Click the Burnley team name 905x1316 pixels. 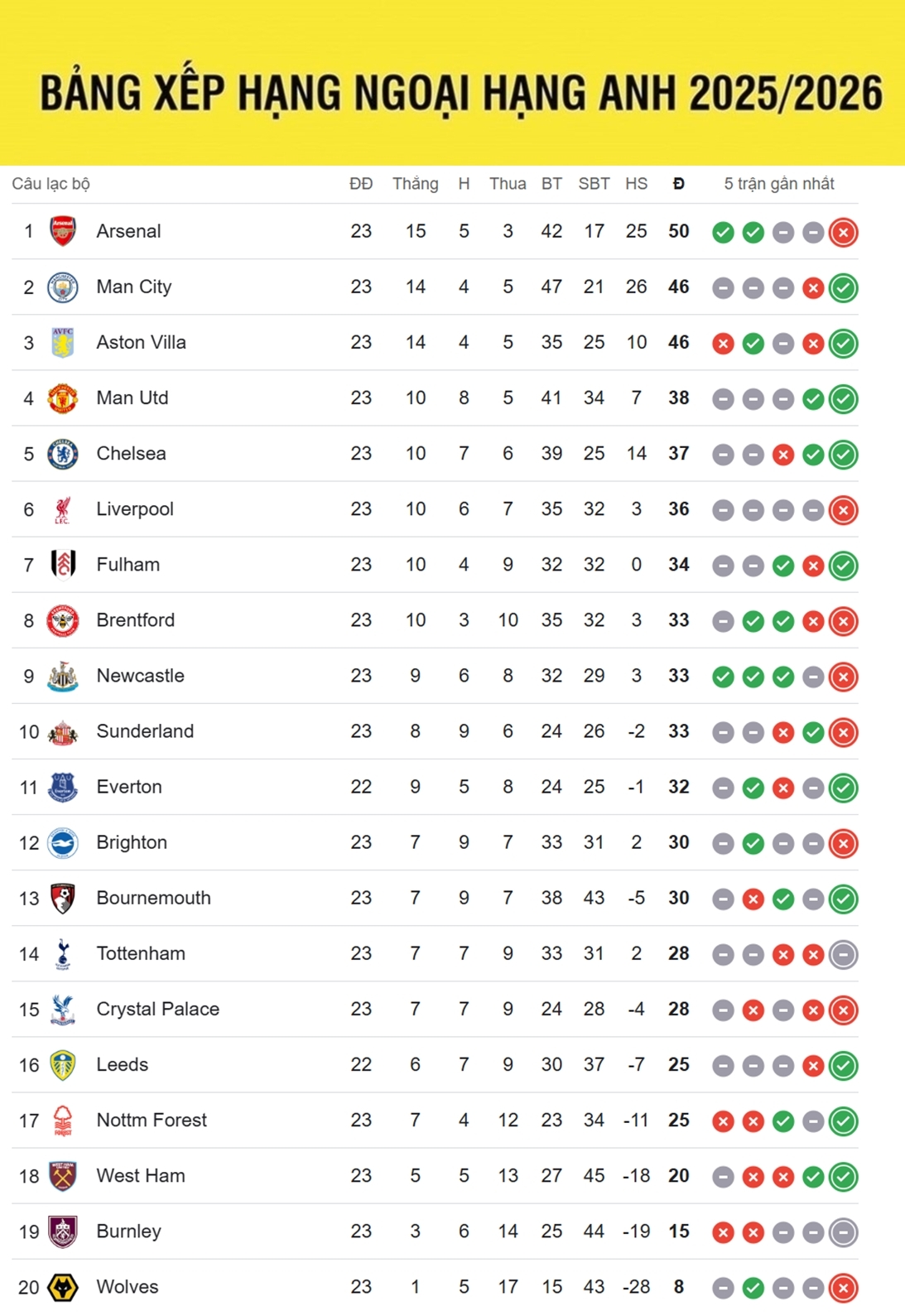pyautogui.click(x=128, y=1232)
